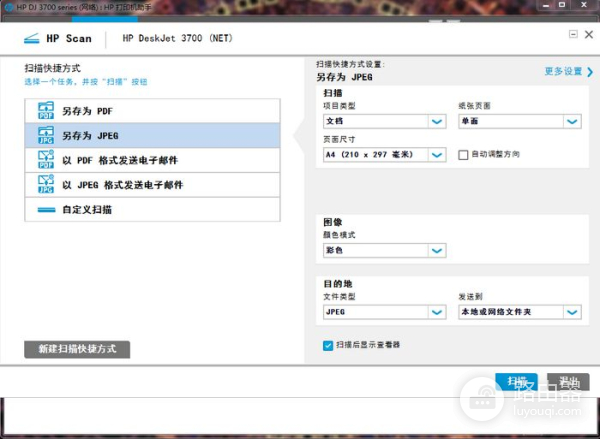Image resolution: width=600 pixels, height=439 pixels.
Task: Click the PDF icon beside 另存为 PDF
Action: (46, 111)
